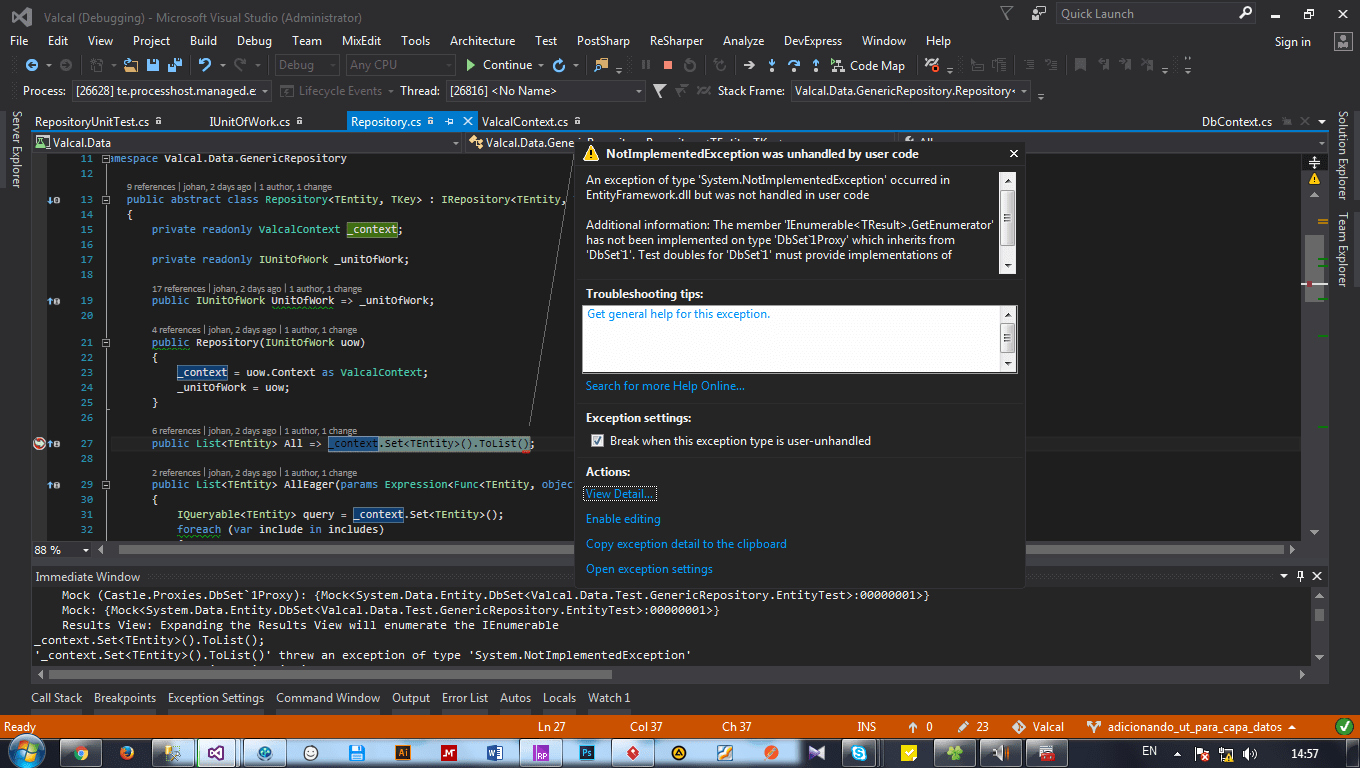Click the Open File folder icon
1360x768 pixels.
pyautogui.click(x=130, y=65)
